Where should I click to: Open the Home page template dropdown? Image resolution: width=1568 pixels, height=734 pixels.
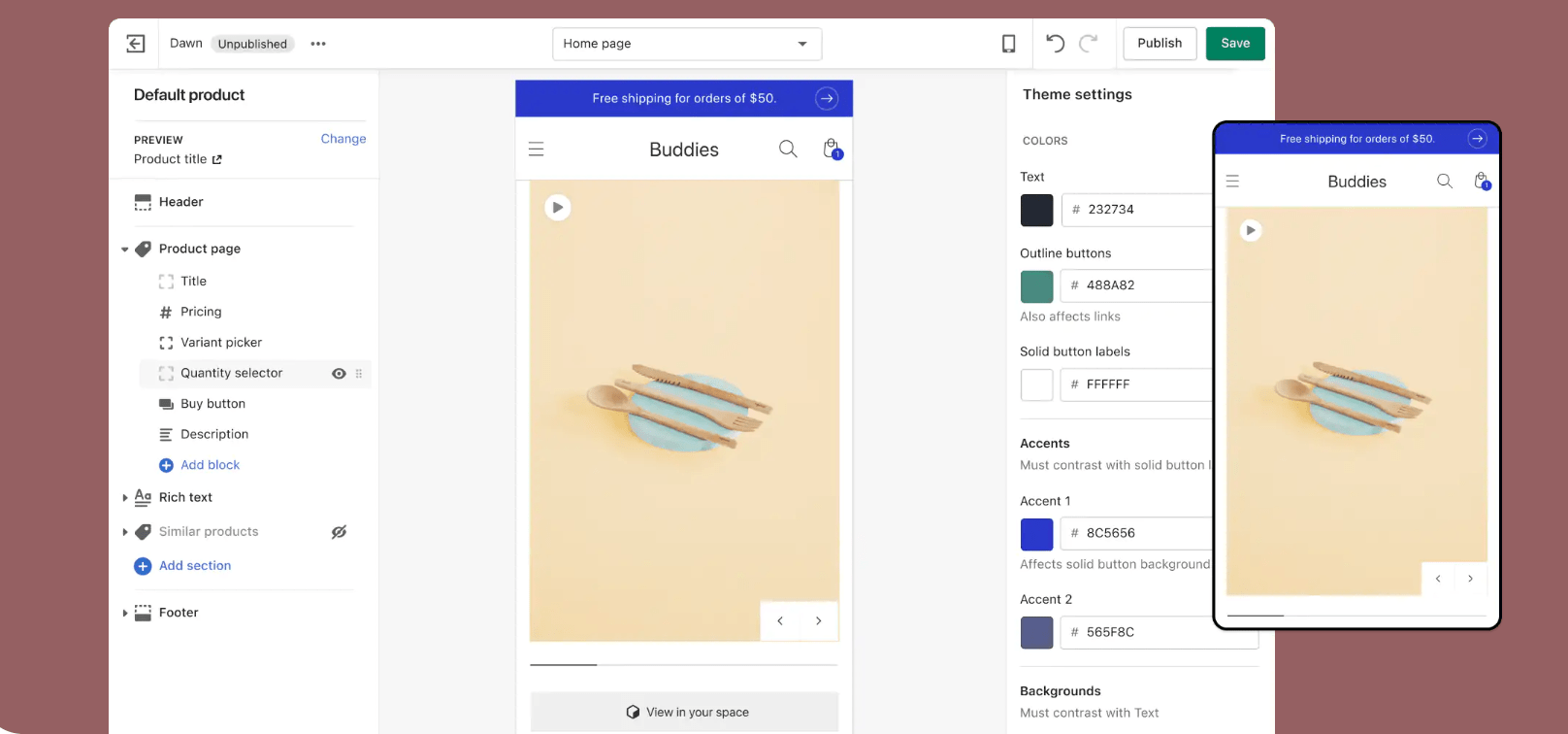click(x=686, y=44)
